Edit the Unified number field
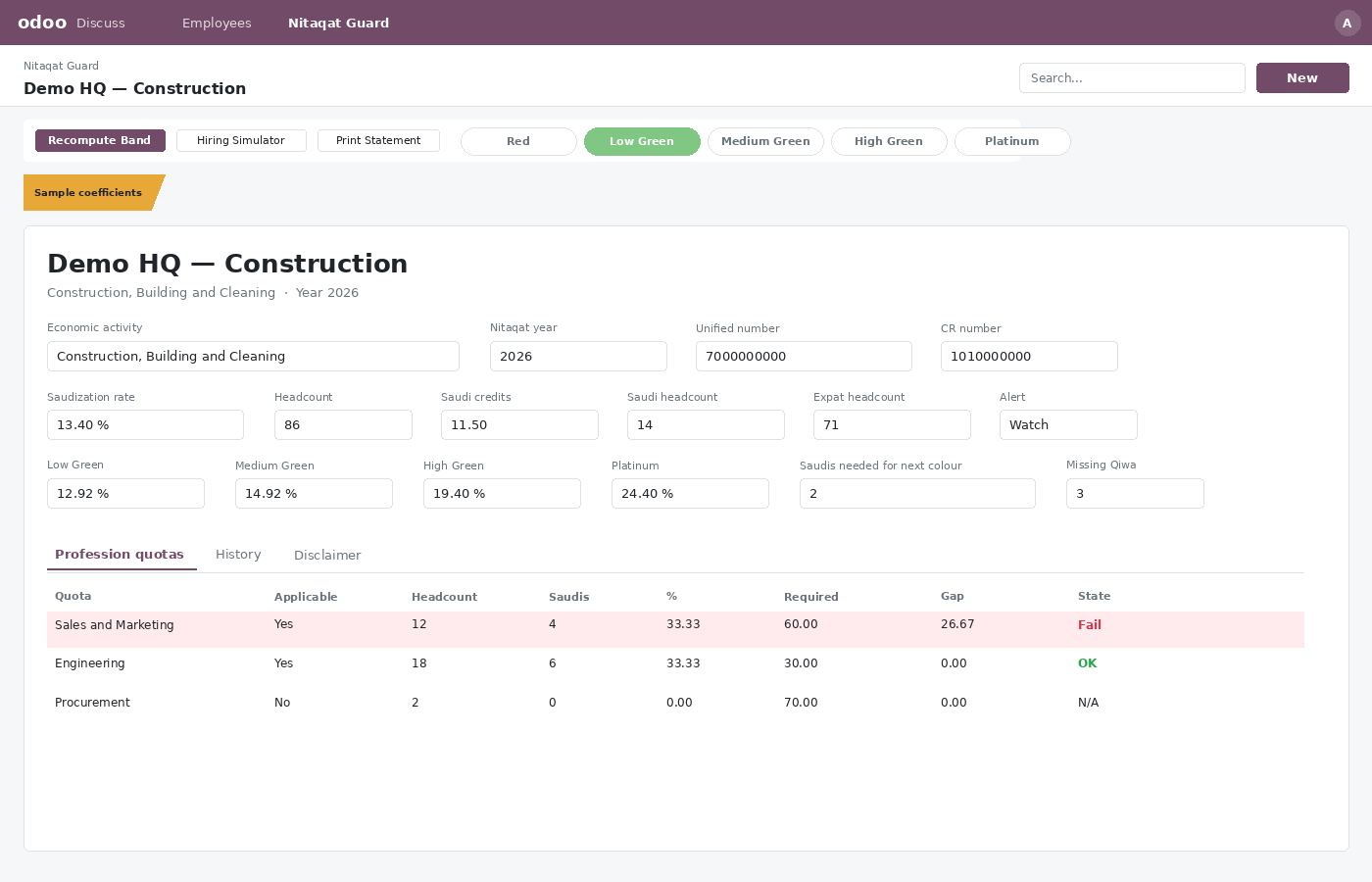Screen dimensions: 1372x882 click(804, 356)
